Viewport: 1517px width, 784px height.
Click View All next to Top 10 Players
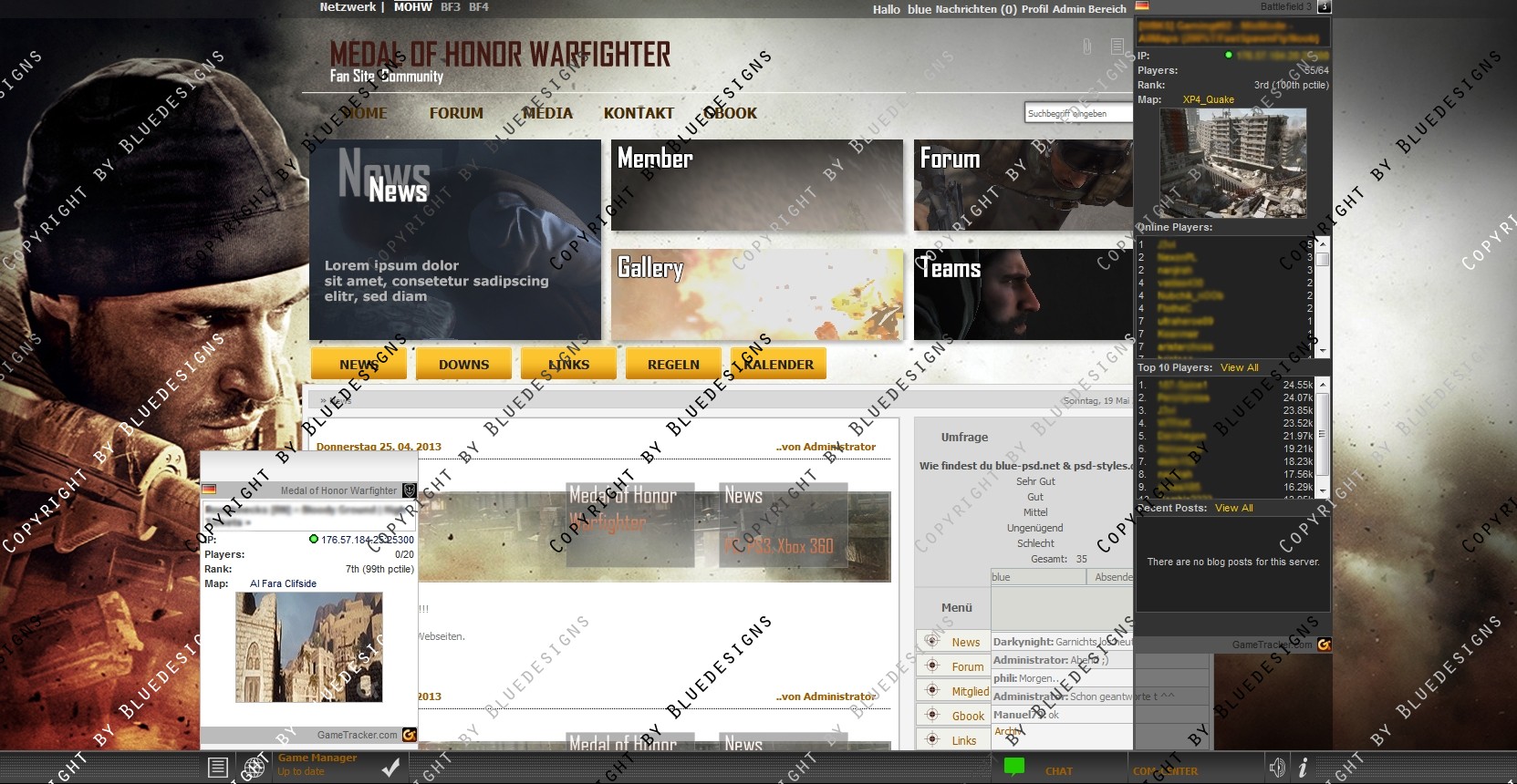click(1239, 367)
